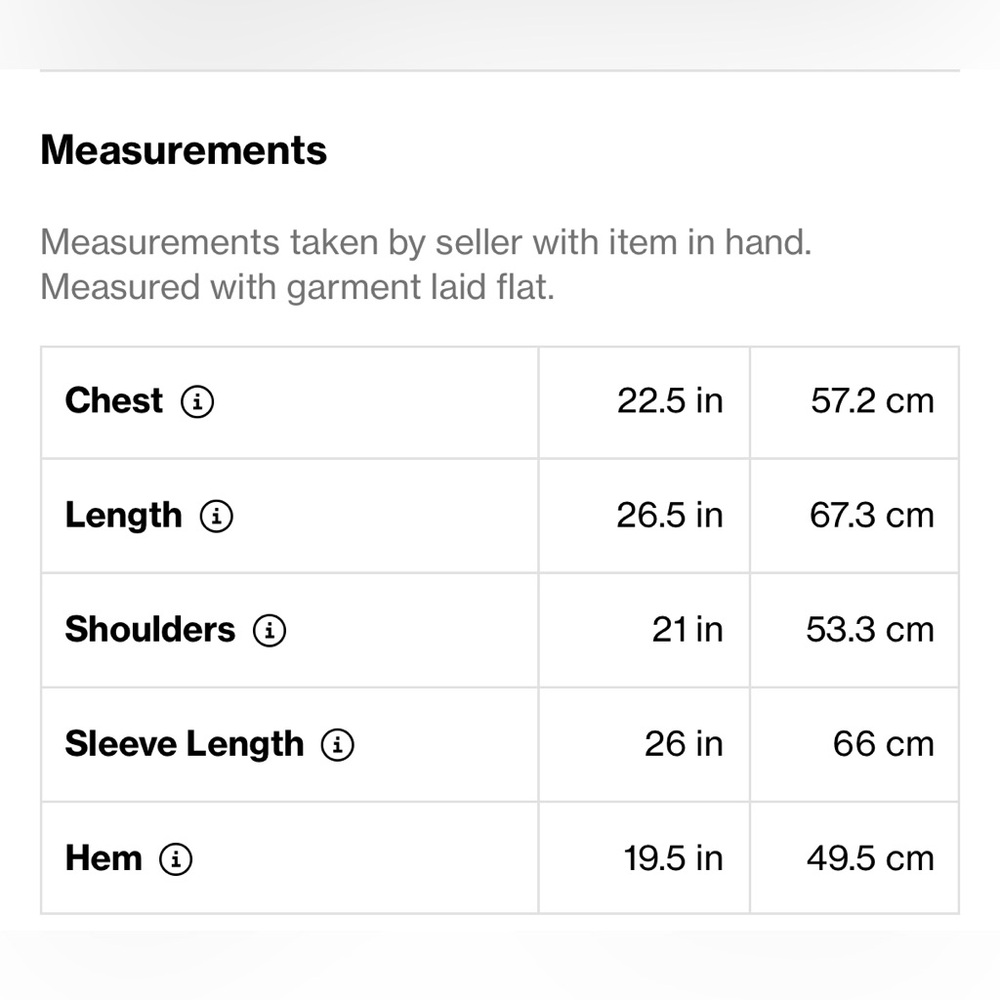Open the Hem measurement info icon

[175, 859]
